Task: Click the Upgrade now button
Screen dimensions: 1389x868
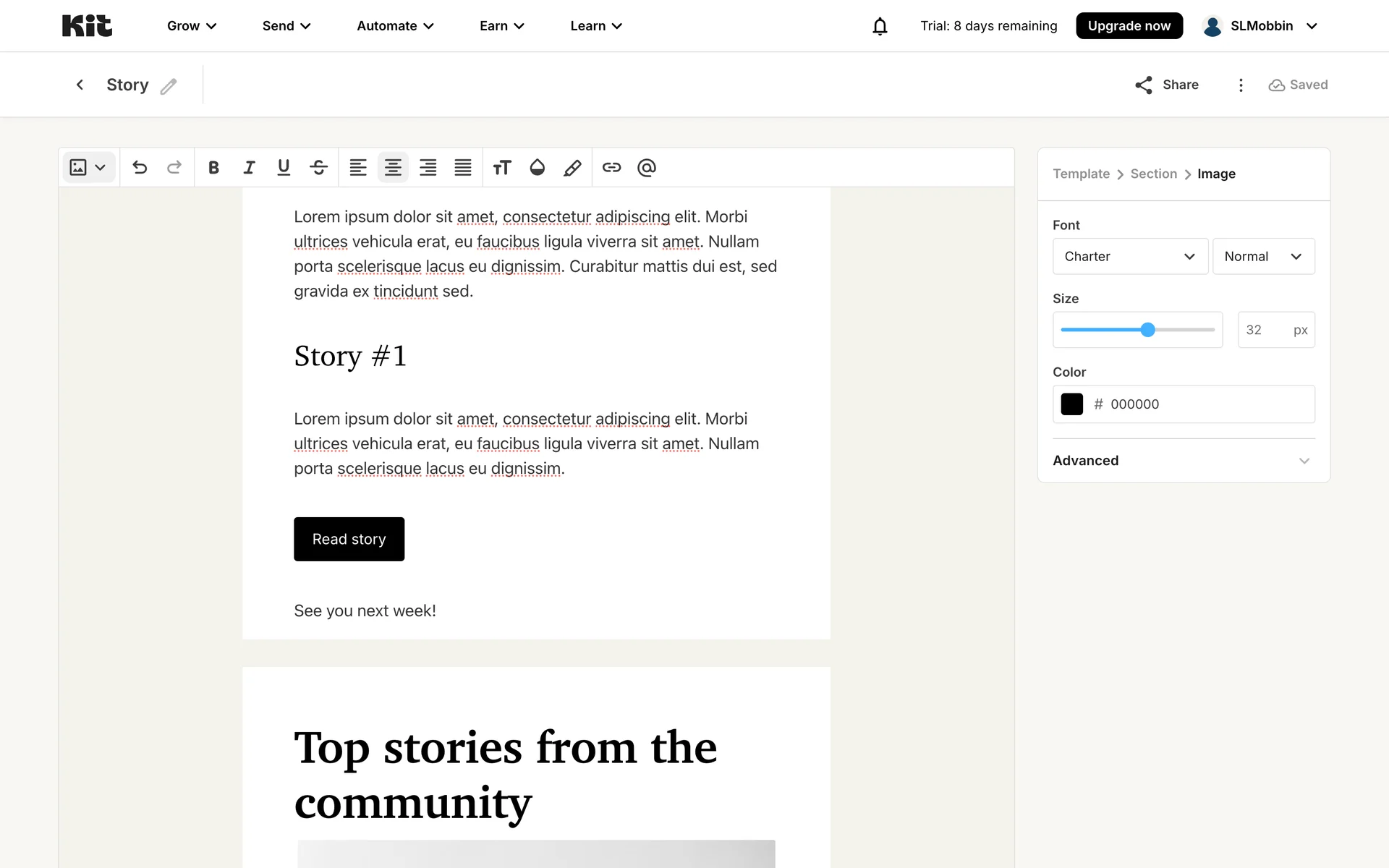Action: point(1129,26)
